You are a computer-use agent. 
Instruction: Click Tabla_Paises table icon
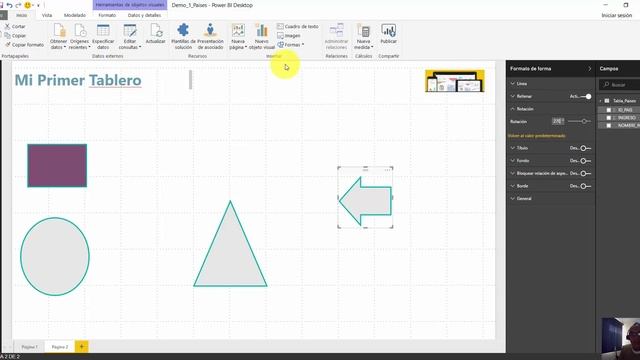tap(607, 100)
